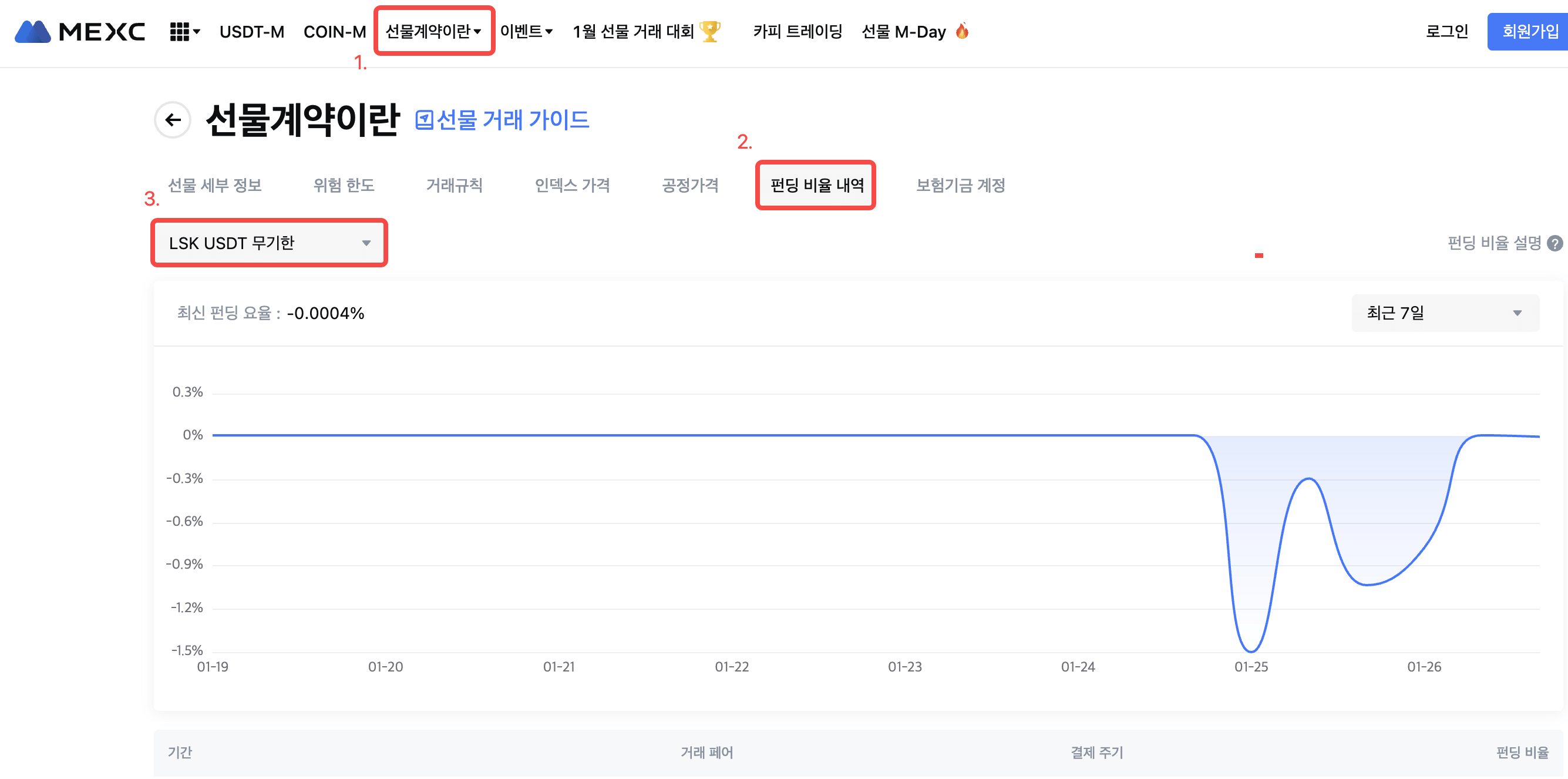Expand the 선물계약이란 nav dropdown
1568x779 pixels.
pos(433,31)
